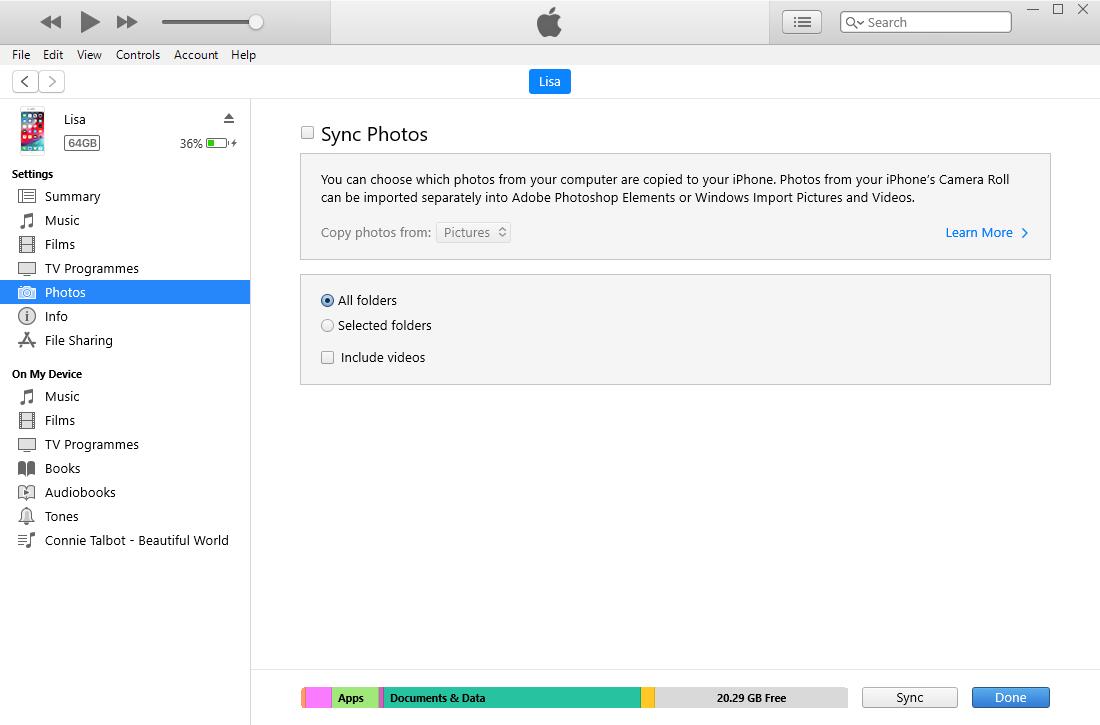The width and height of the screenshot is (1100, 725).
Task: Open Books on the device
Action: coord(125,468)
